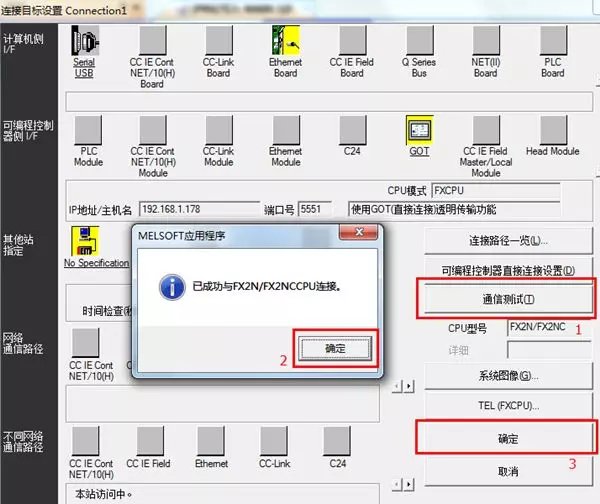Choose the GOT PLC-side interface icon
Screen dimensions: 600x504
(419, 131)
